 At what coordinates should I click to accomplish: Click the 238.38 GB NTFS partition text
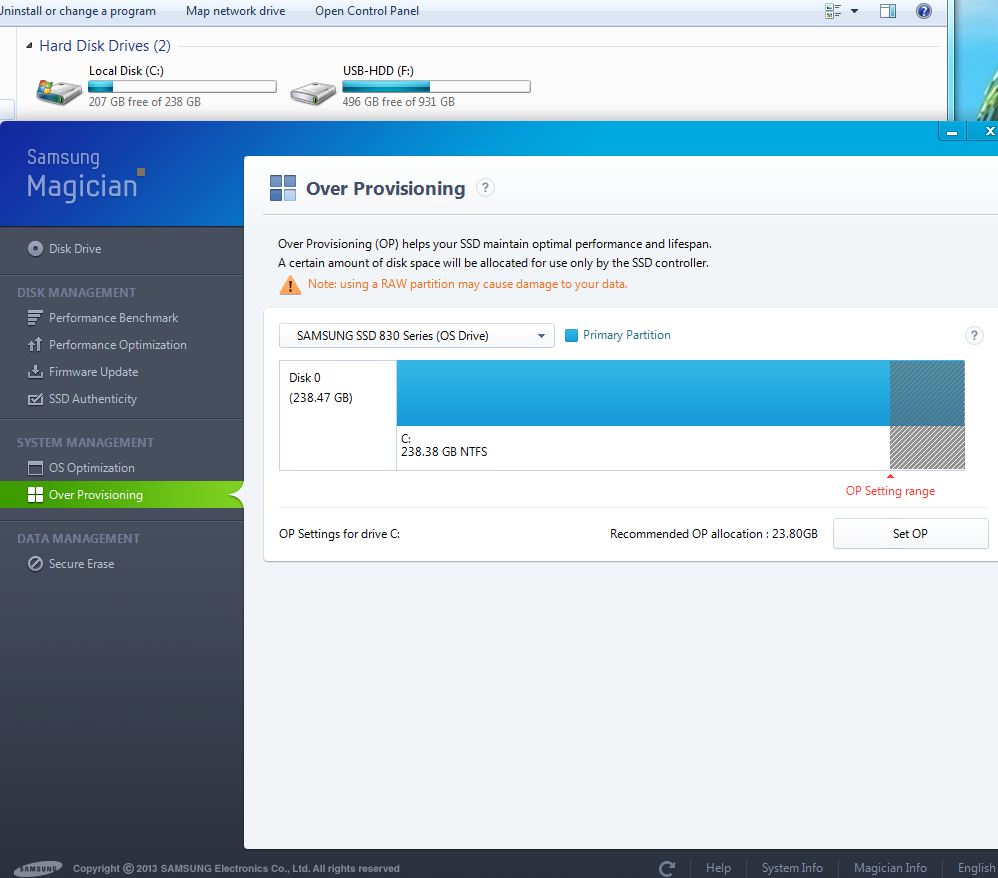(x=444, y=452)
